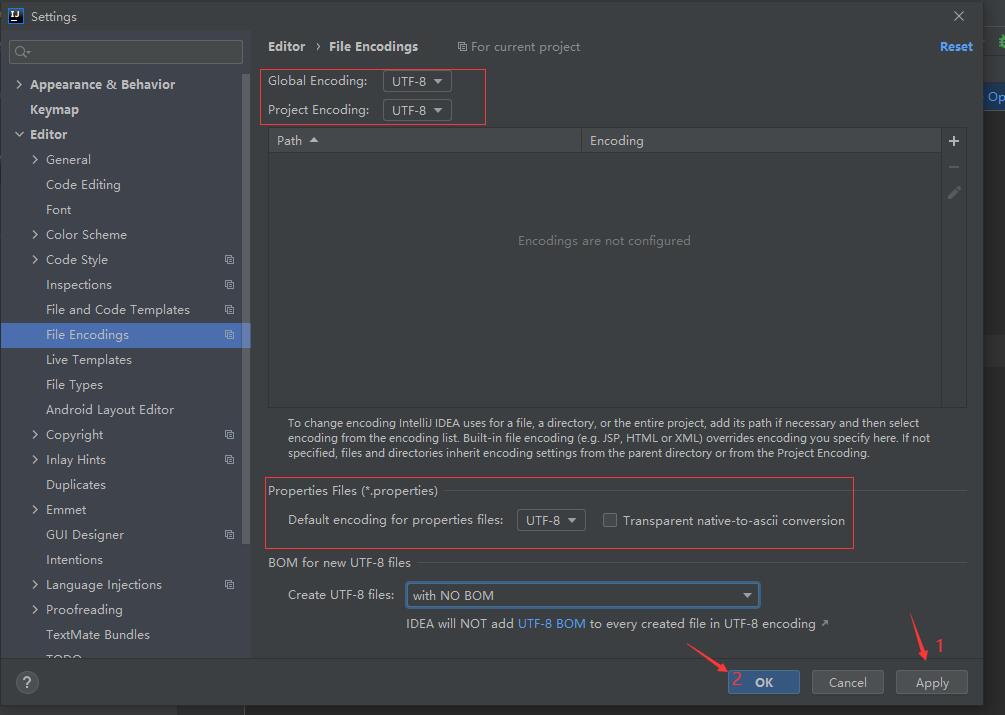Expand the Copyright node
The image size is (1005, 715).
point(35,434)
